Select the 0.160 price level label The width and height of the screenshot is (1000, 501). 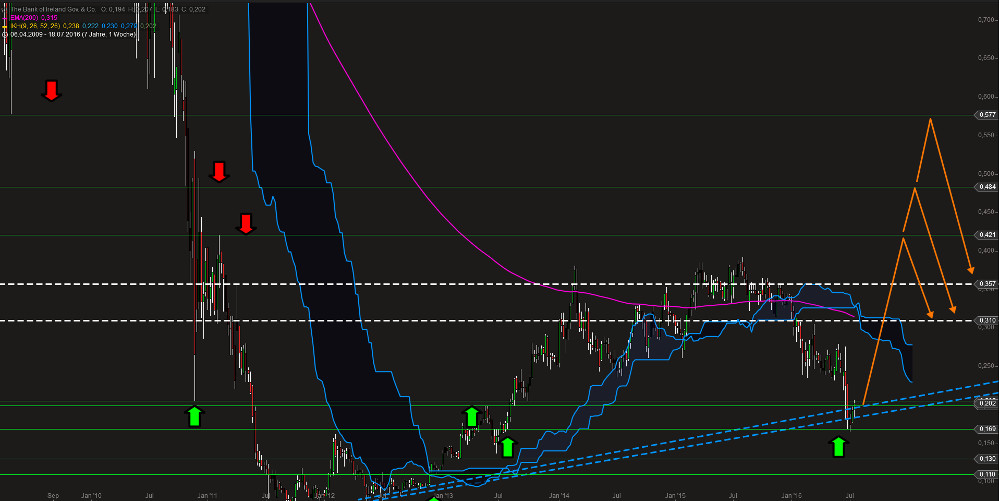(986, 429)
